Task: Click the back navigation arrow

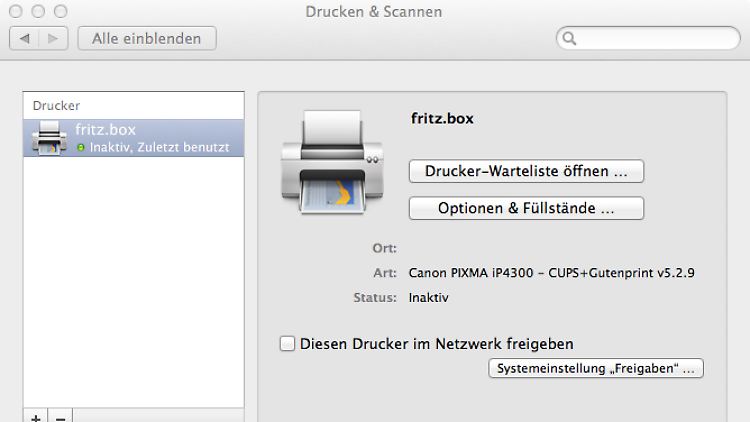Action: coord(25,39)
